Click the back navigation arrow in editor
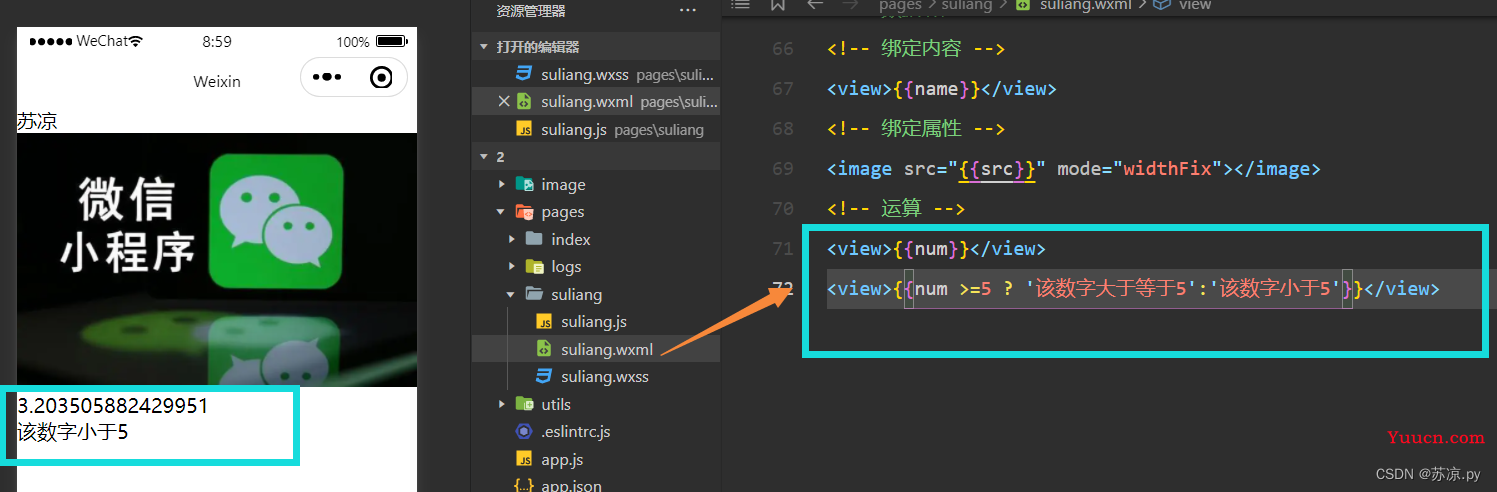The width and height of the screenshot is (1497, 492). click(x=815, y=5)
